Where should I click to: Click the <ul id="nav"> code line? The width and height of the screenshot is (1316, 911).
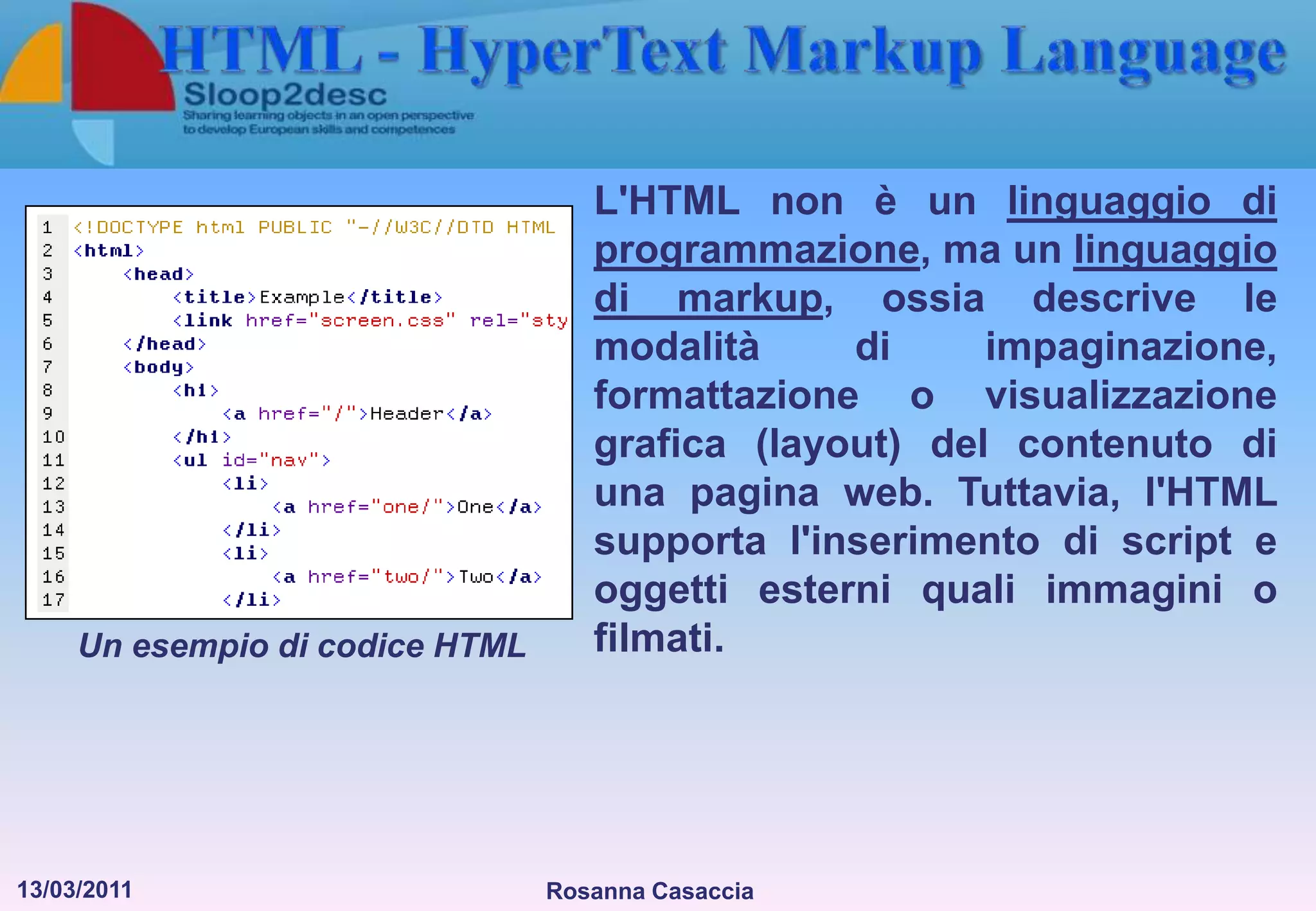pos(252,460)
